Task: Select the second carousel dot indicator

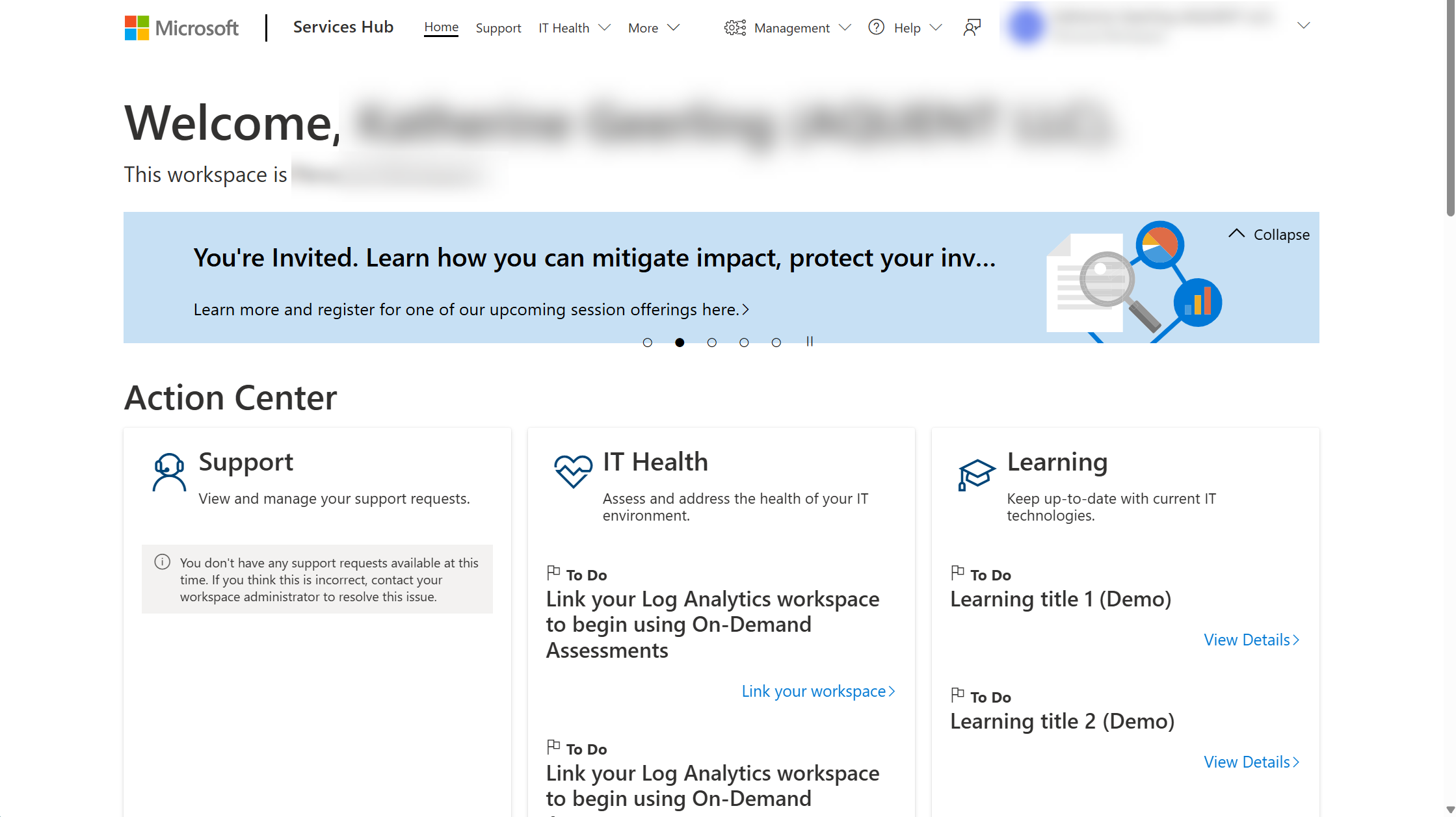Action: 680,342
